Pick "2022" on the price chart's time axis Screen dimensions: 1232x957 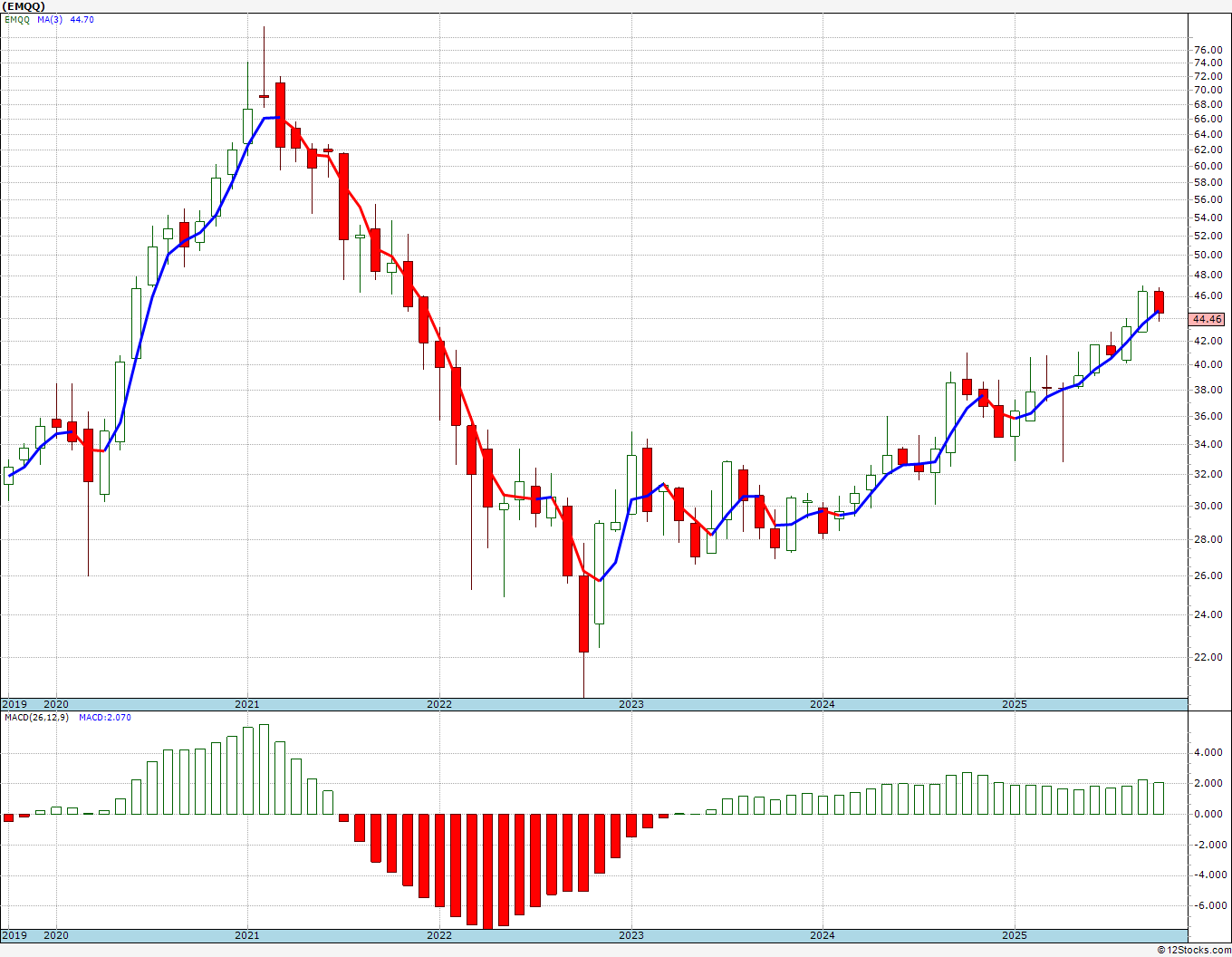(x=439, y=704)
